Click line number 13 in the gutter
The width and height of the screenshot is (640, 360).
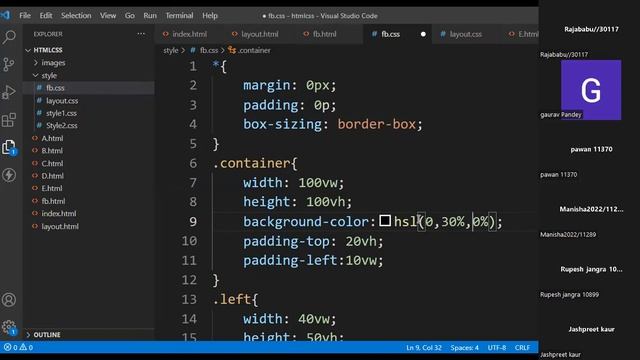point(189,299)
